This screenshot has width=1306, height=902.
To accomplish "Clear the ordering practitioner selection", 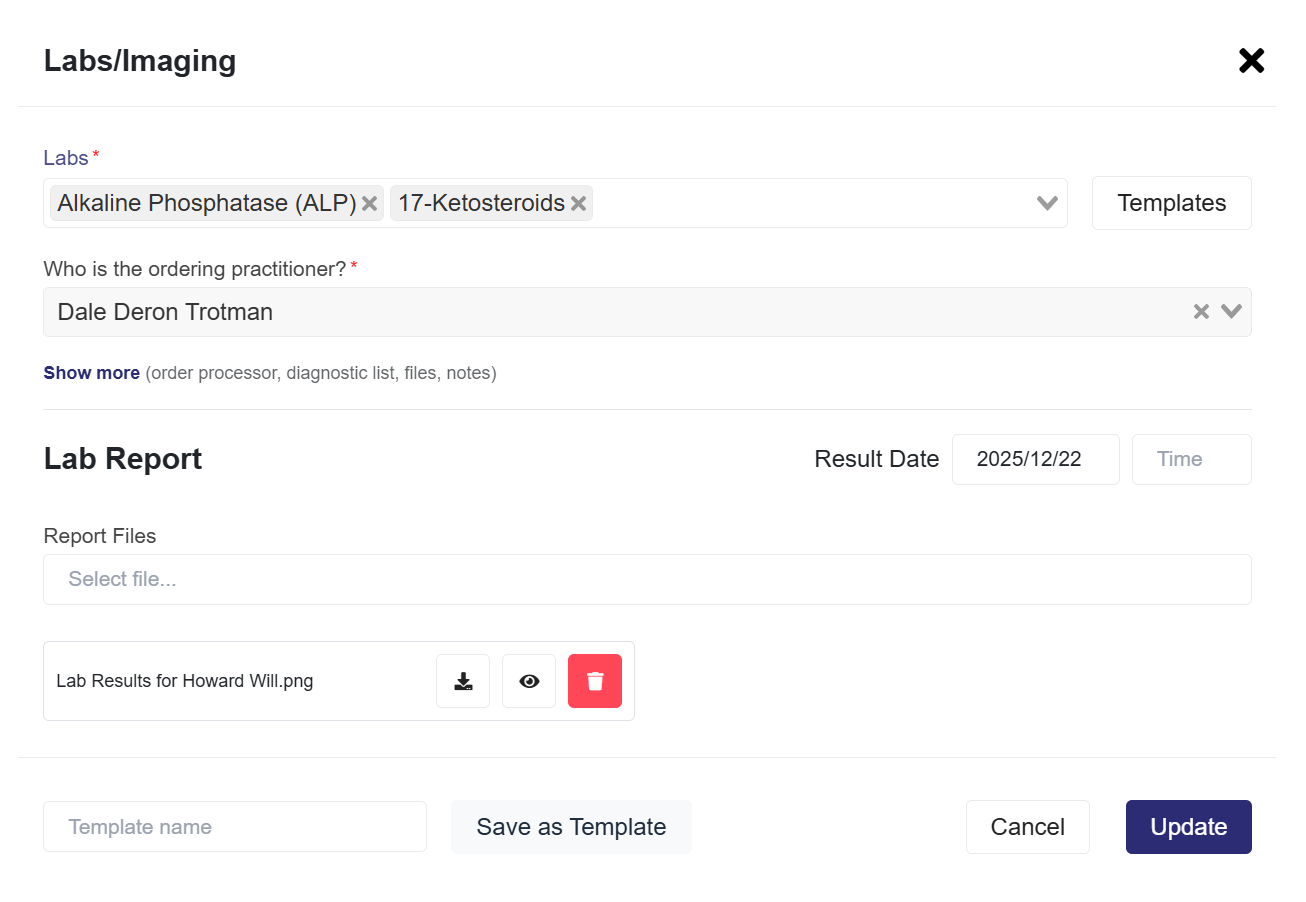I will pos(1201,312).
